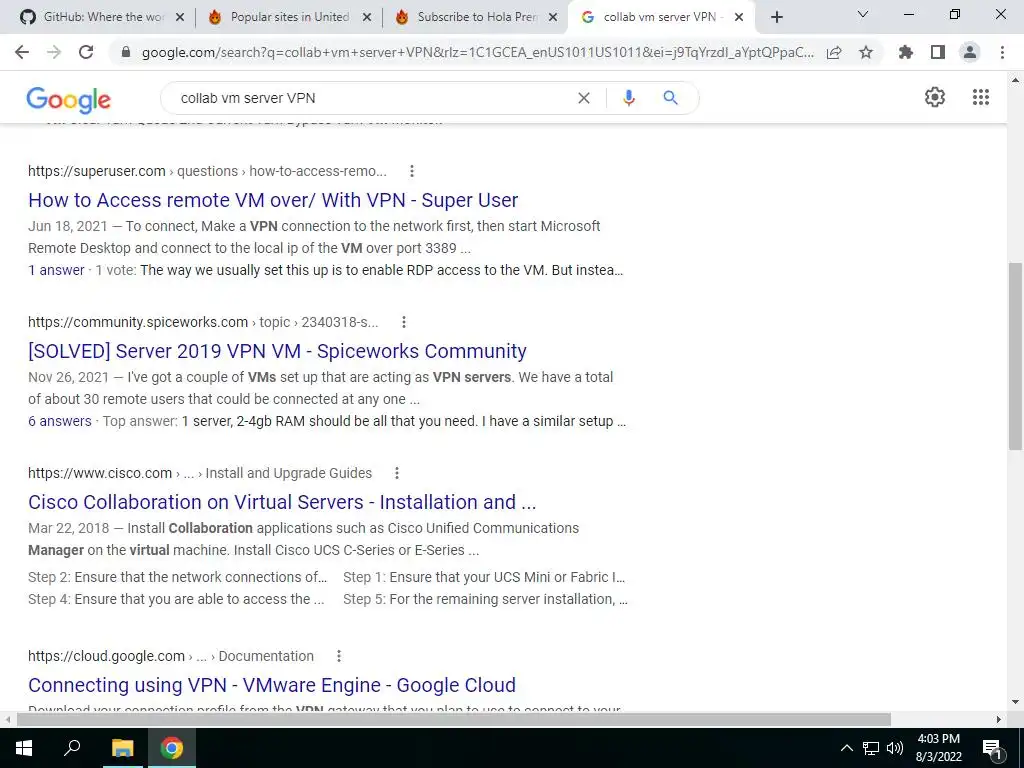
Task: Click the vertical scrollbar thumb
Action: (1015, 356)
